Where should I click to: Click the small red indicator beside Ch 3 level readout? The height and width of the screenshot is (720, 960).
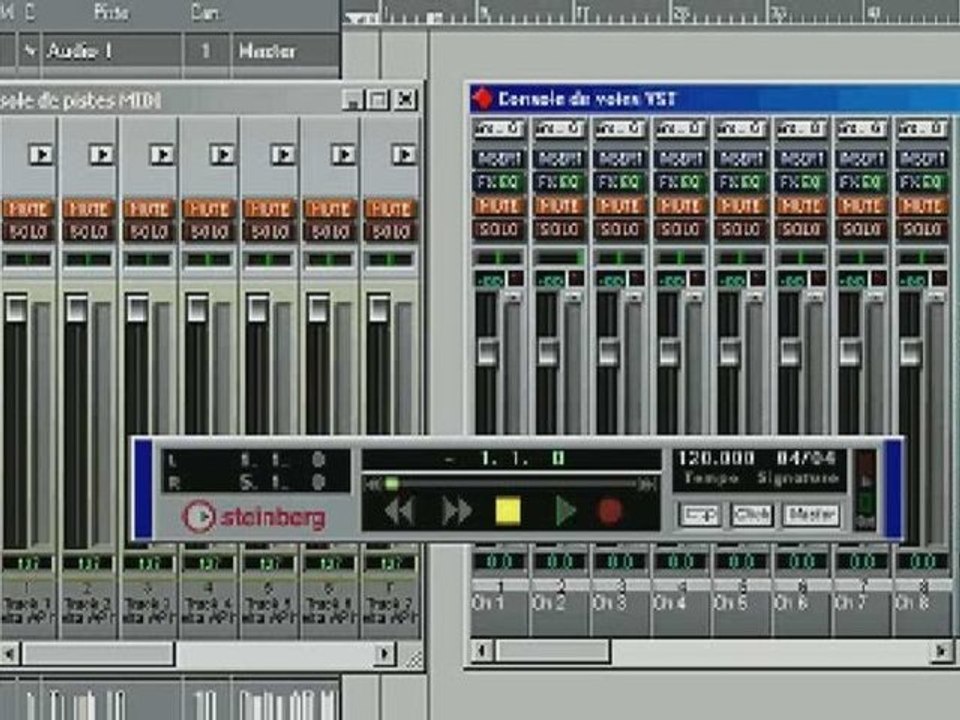637,279
